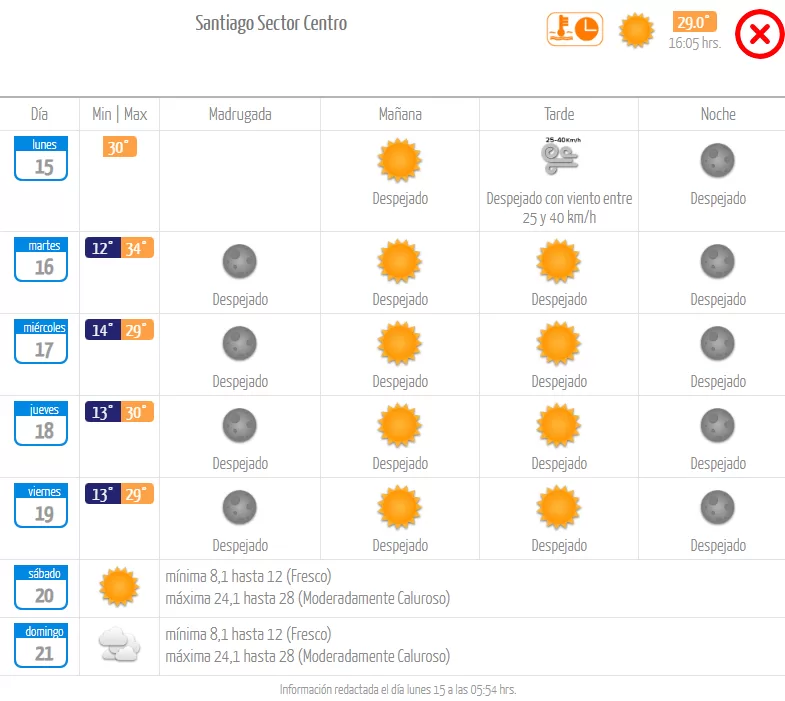
Task: Select the miércoles 17 date badge
Action: pyautogui.click(x=41, y=341)
